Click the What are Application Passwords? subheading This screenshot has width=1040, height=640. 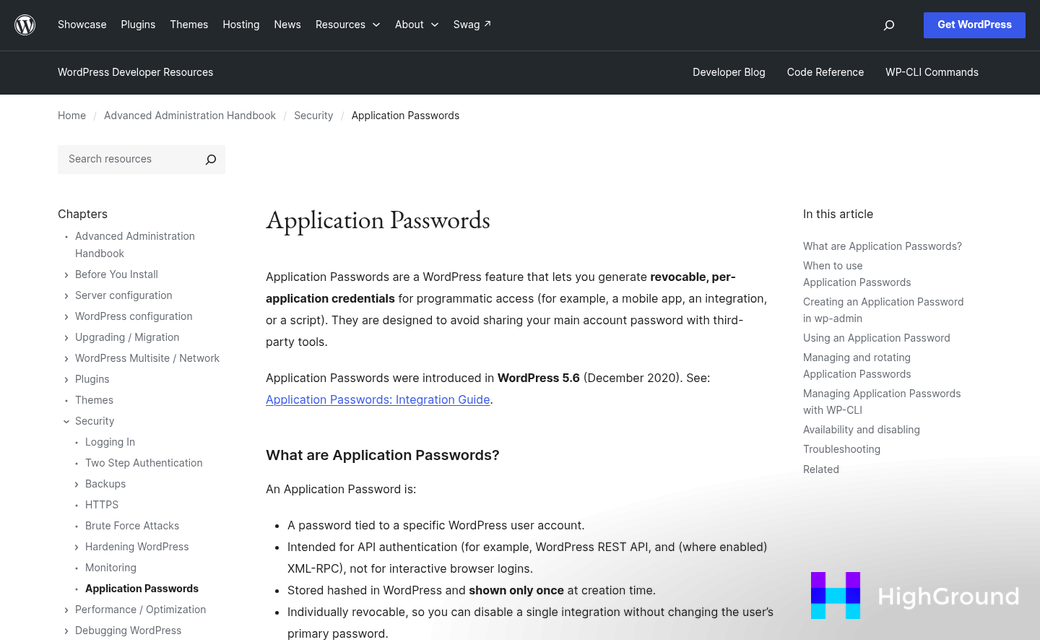(x=383, y=455)
